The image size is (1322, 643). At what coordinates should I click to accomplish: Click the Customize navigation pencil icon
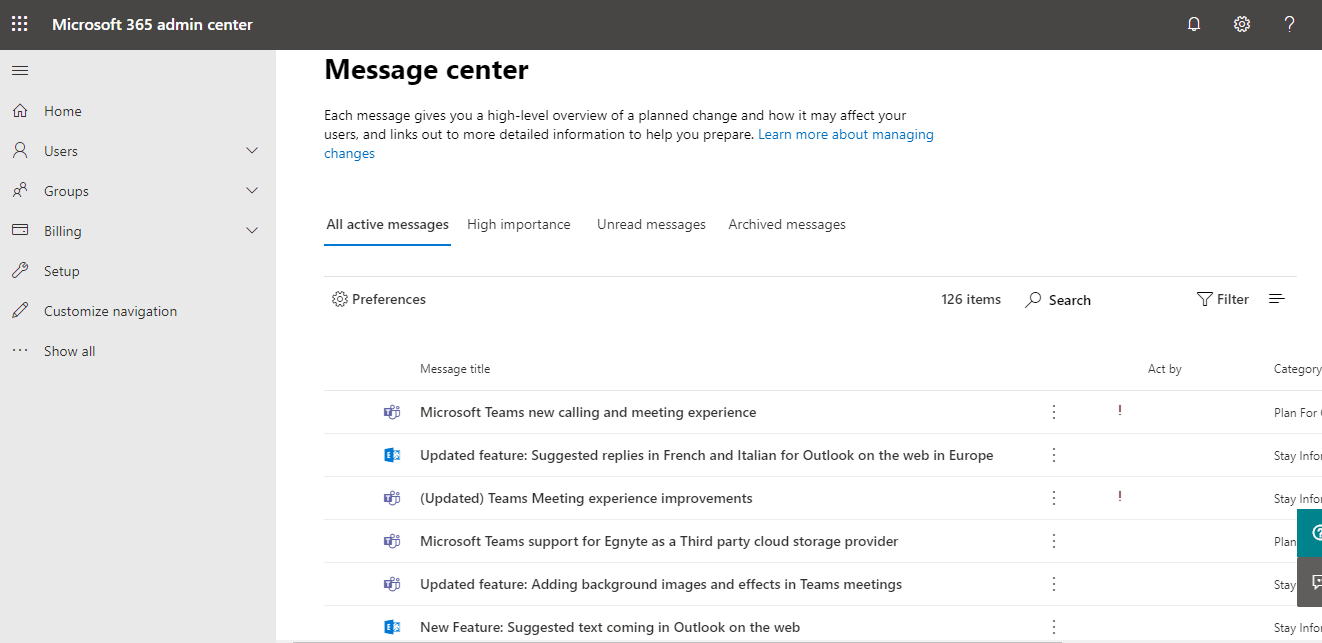click(20, 311)
